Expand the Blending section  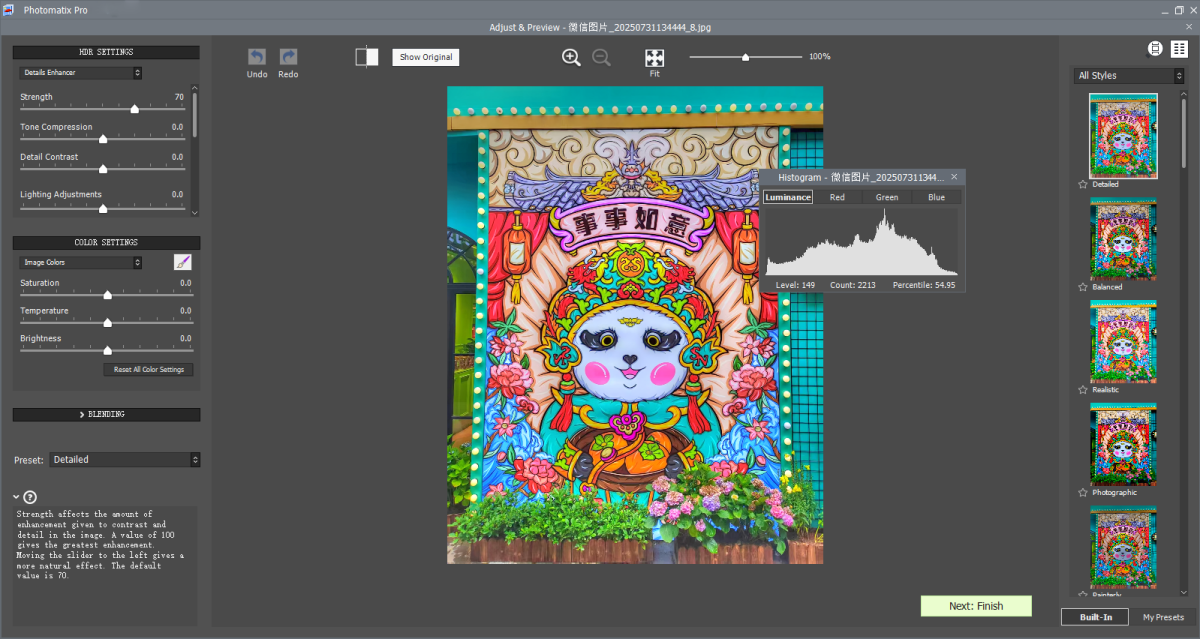pos(106,414)
